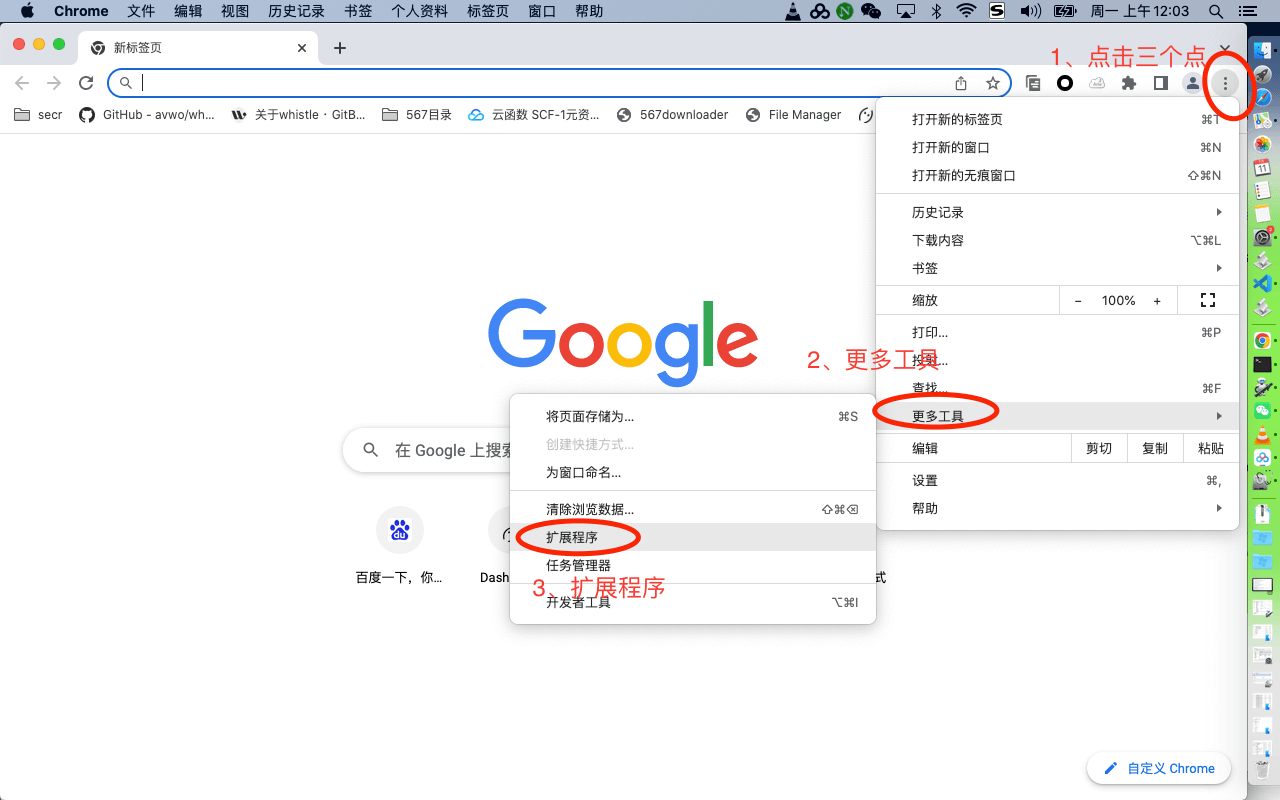This screenshot has height=800, width=1280.
Task: Click the address bar input field
Action: click(540, 83)
